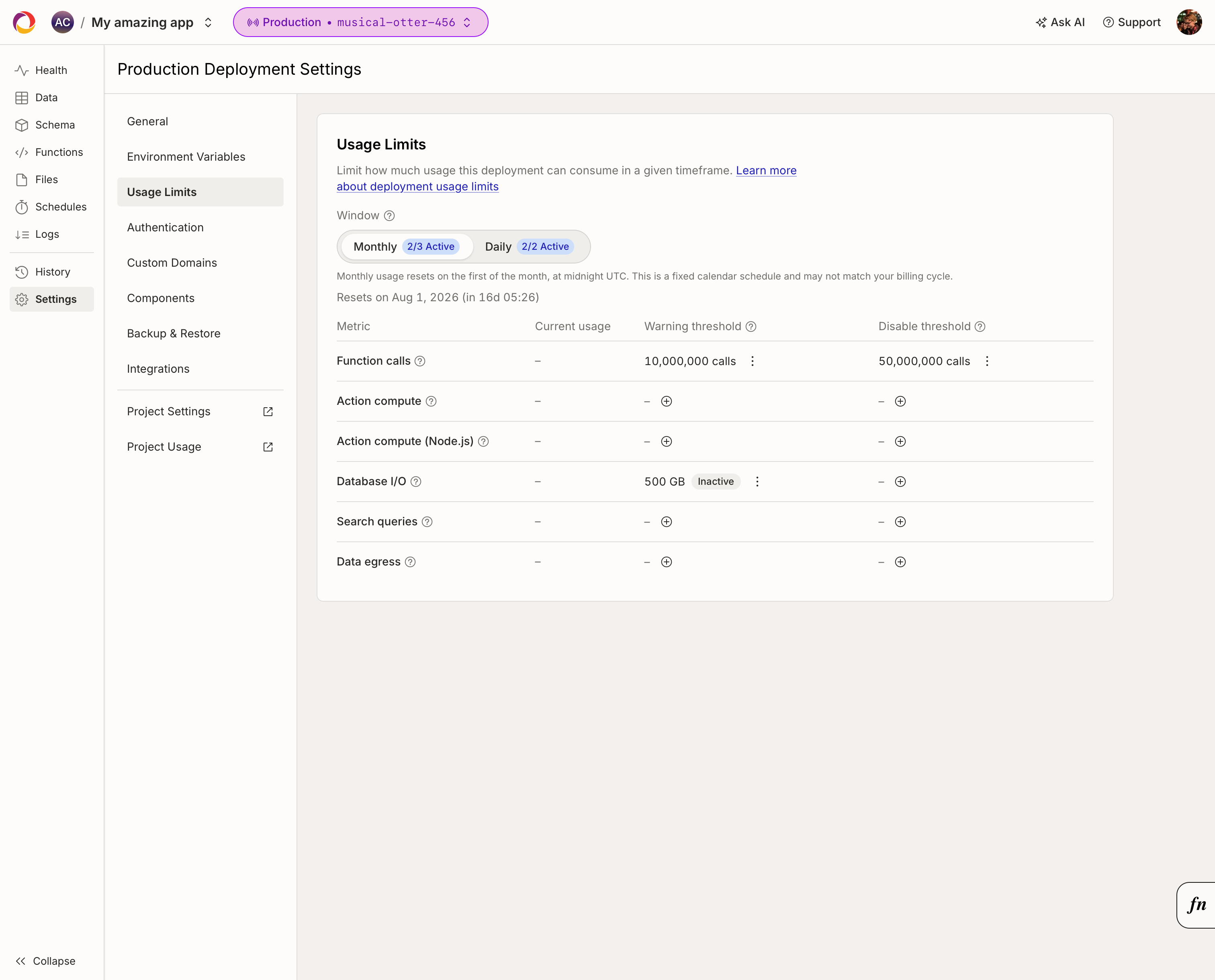Open the Function calls disable threshold options menu
The image size is (1215, 980).
click(x=986, y=361)
